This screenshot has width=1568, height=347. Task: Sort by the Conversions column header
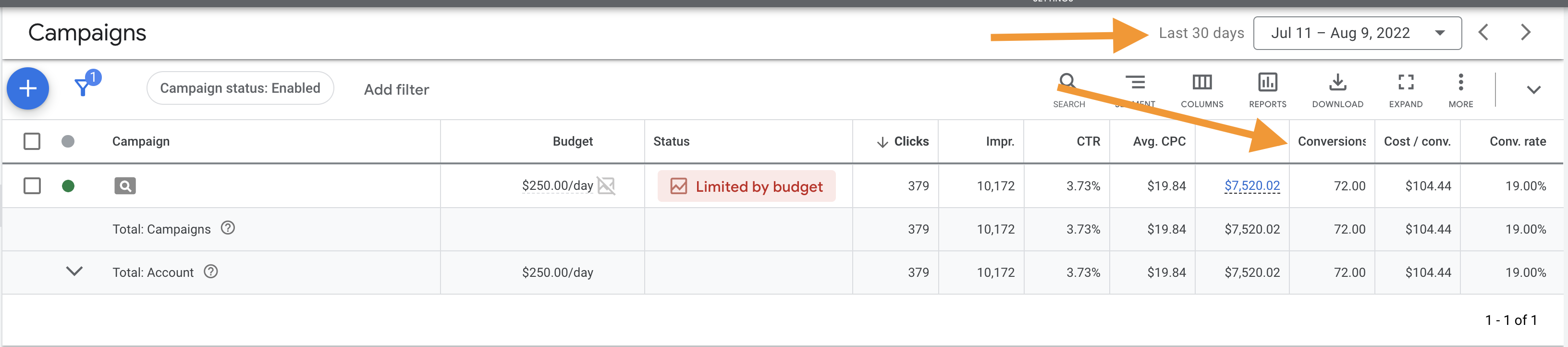pyautogui.click(x=1331, y=141)
